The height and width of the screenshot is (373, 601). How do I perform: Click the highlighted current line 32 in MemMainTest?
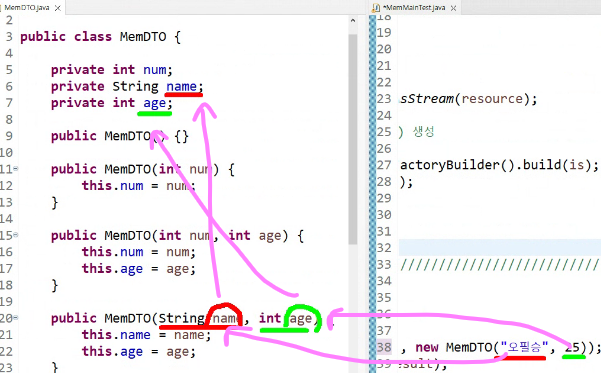[500, 248]
